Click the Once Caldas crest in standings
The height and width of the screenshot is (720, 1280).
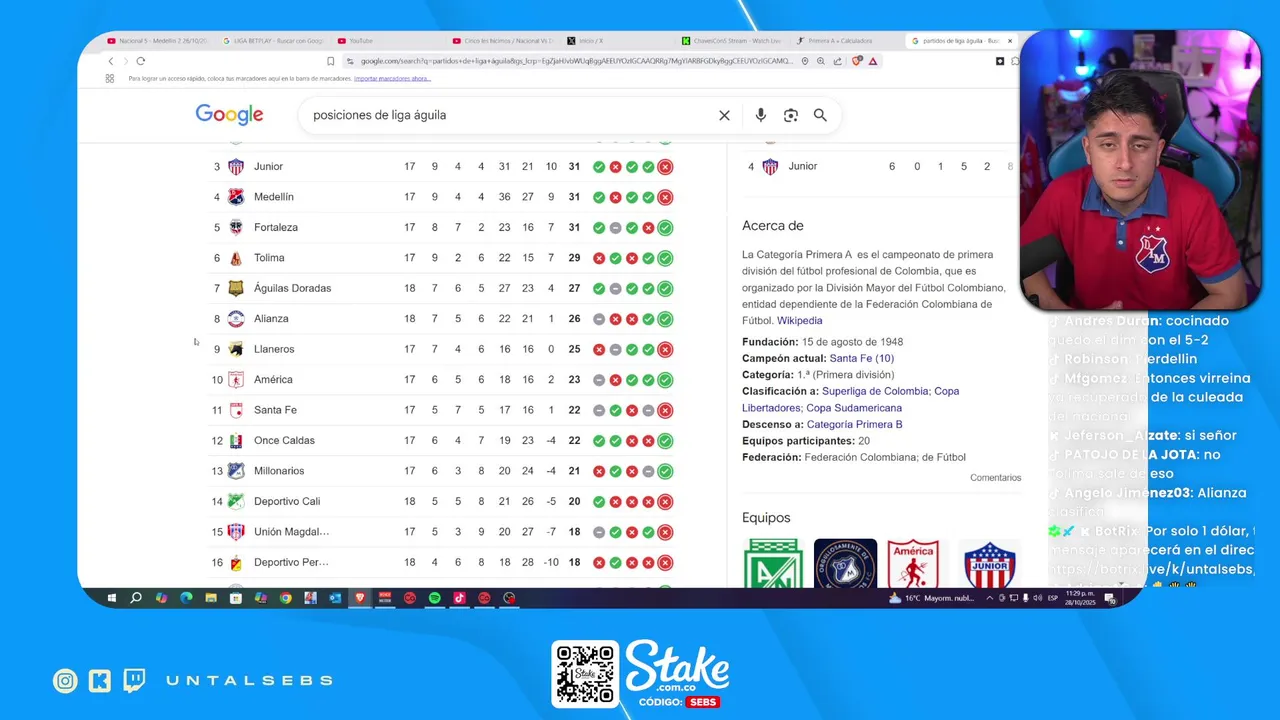tap(236, 441)
